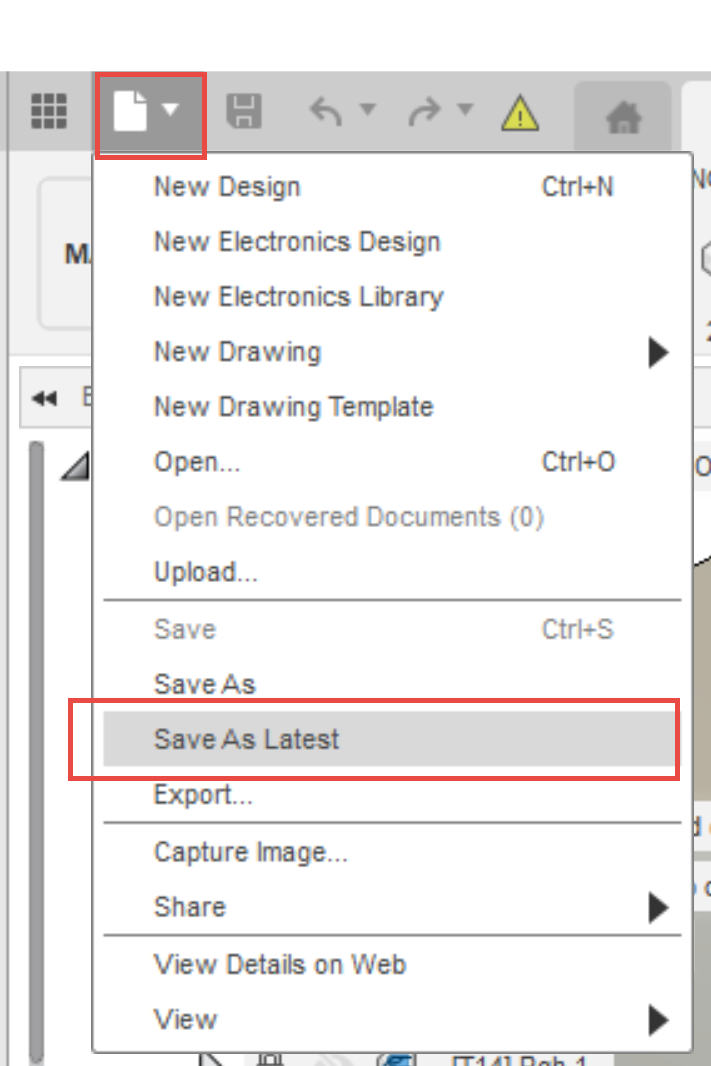Collapse the browser with double-arrow icon
711x1066 pixels.
pyautogui.click(x=44, y=399)
